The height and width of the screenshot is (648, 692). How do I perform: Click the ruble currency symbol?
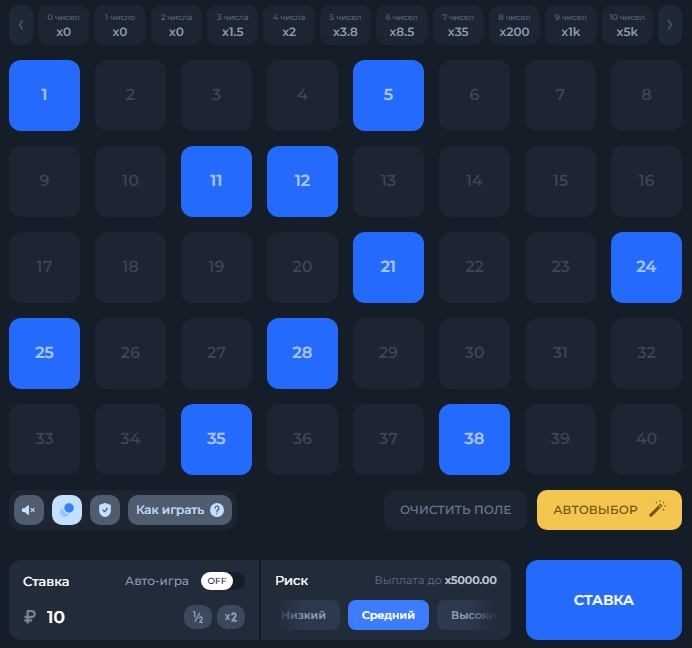pyautogui.click(x=29, y=617)
